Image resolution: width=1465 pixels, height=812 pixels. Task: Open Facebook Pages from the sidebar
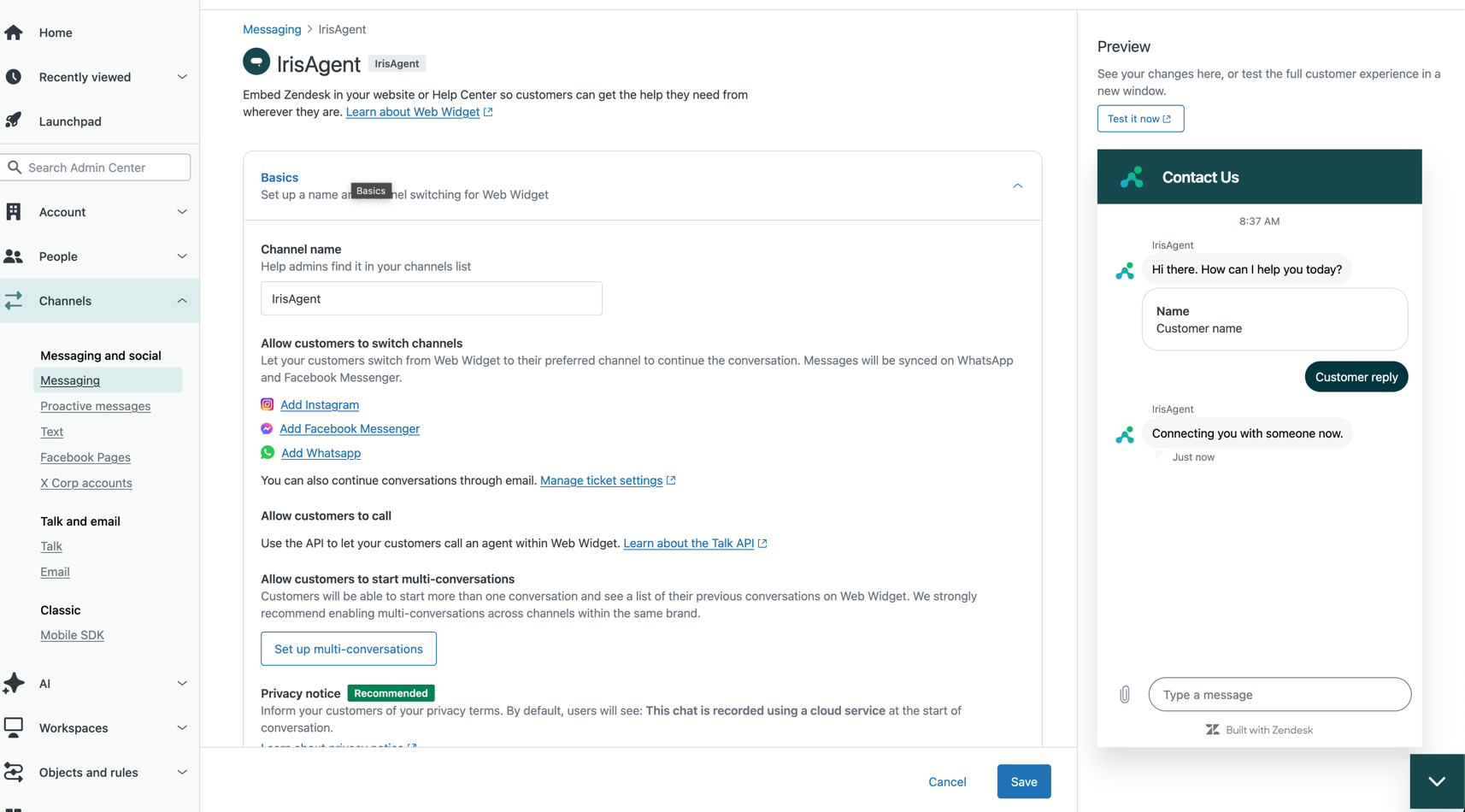(85, 457)
